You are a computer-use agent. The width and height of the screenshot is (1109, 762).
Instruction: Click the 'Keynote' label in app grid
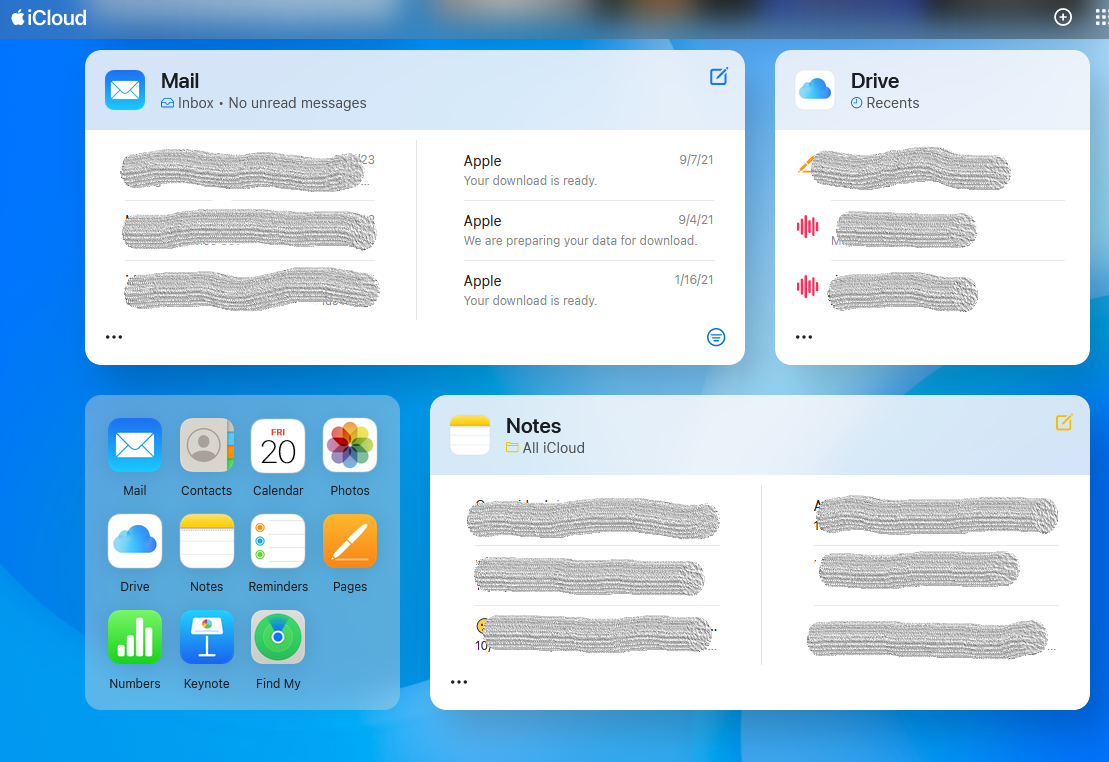207,683
